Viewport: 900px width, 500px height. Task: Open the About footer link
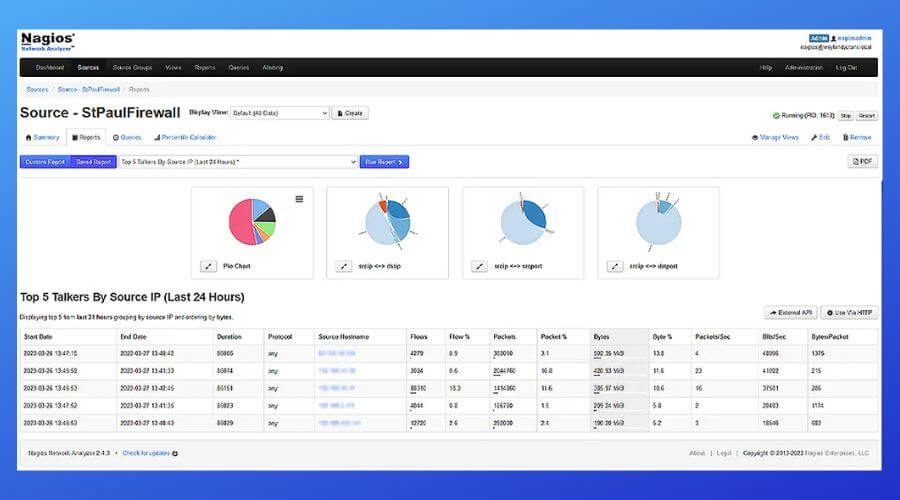697,454
